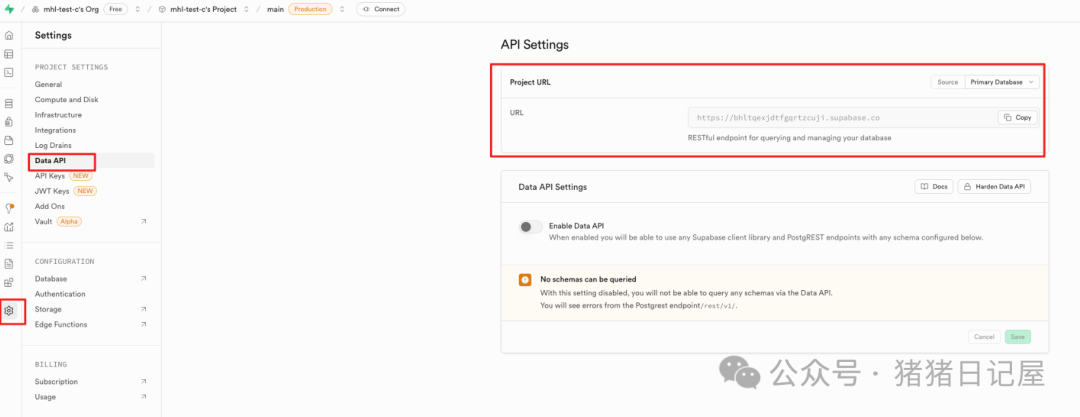1080x417 pixels.
Task: Open Edge Functions configuration link
Action: click(x=61, y=325)
